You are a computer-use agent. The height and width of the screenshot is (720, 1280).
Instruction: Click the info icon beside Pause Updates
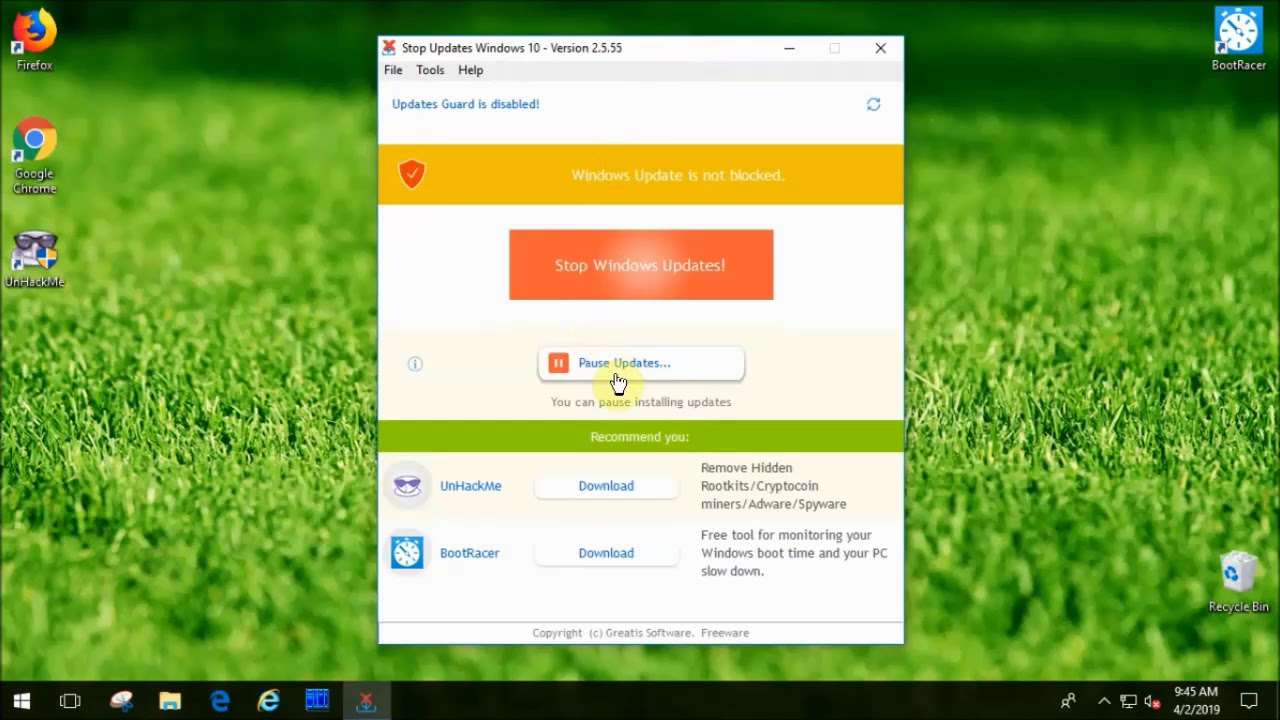click(415, 364)
